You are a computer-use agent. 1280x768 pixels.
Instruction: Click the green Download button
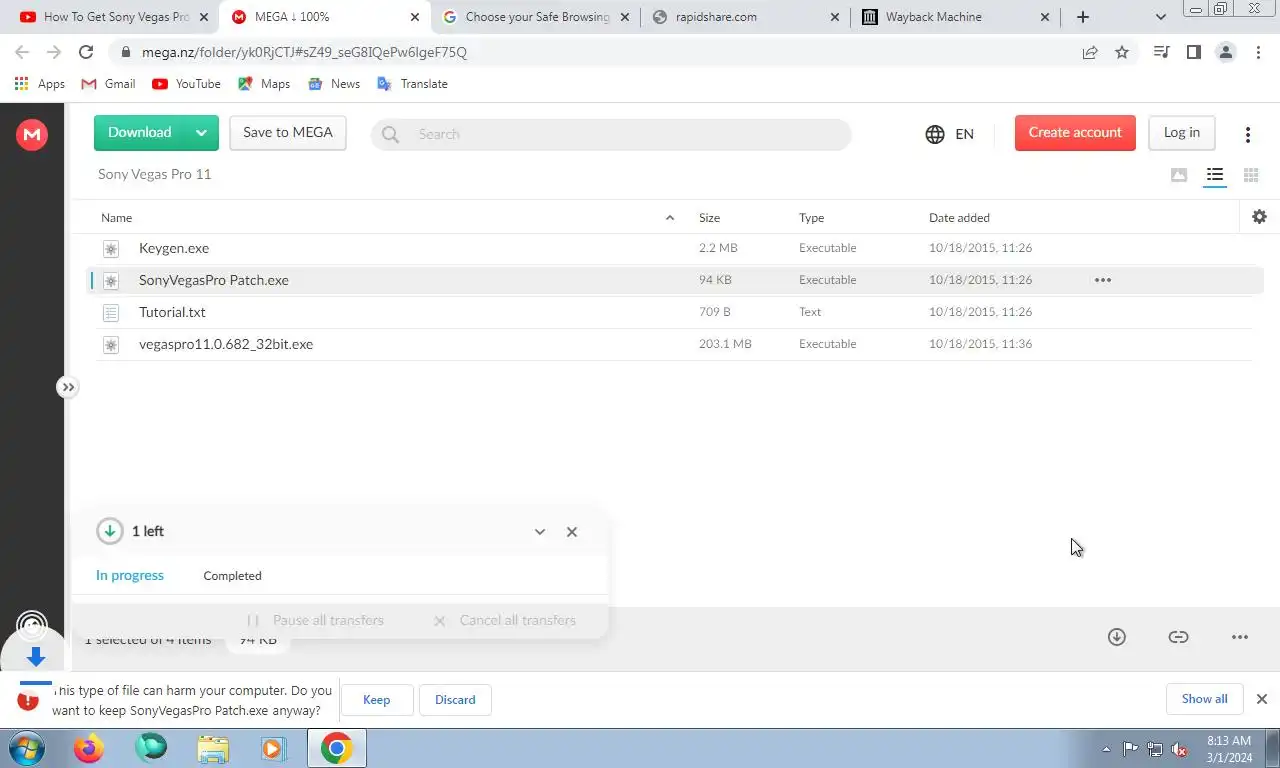click(x=139, y=133)
